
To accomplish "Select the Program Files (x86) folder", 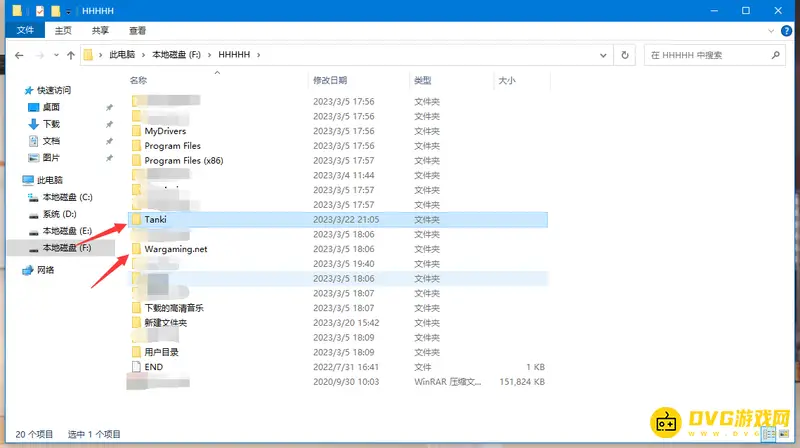I will 184,161.
